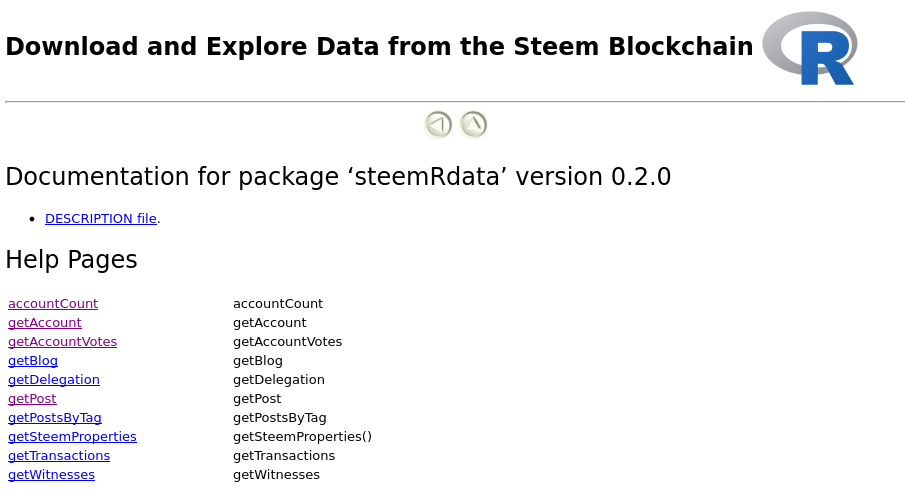Visit the getPost link
This screenshot has height=492, width=905.
pos(32,399)
